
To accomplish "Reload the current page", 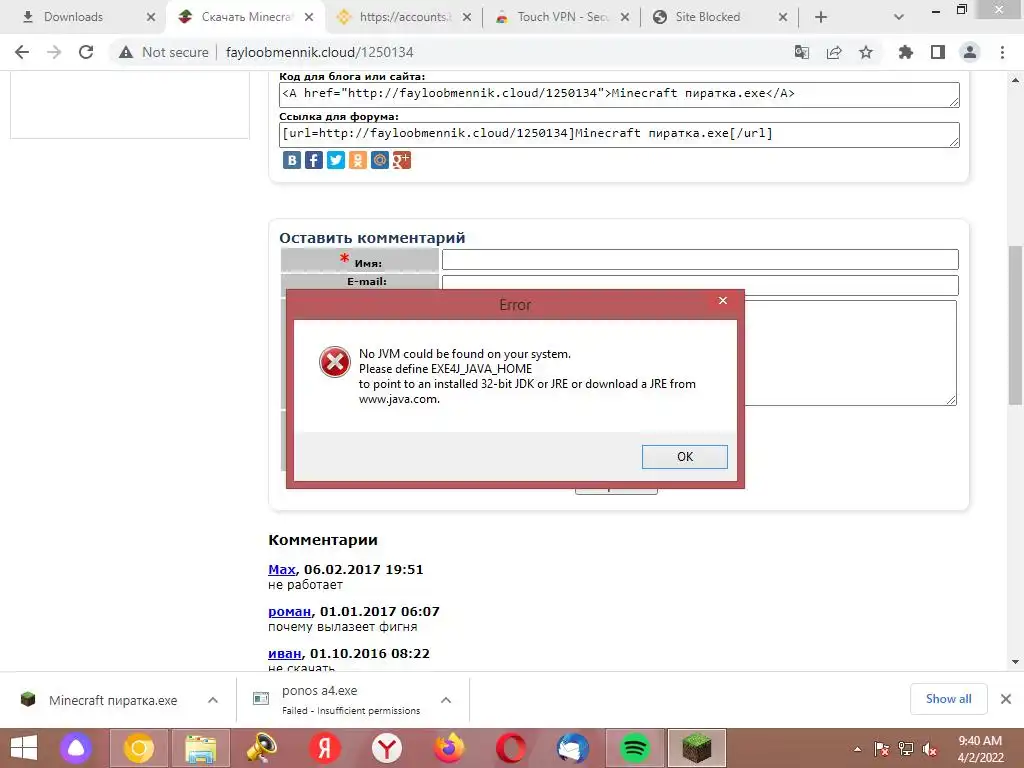I will [86, 52].
